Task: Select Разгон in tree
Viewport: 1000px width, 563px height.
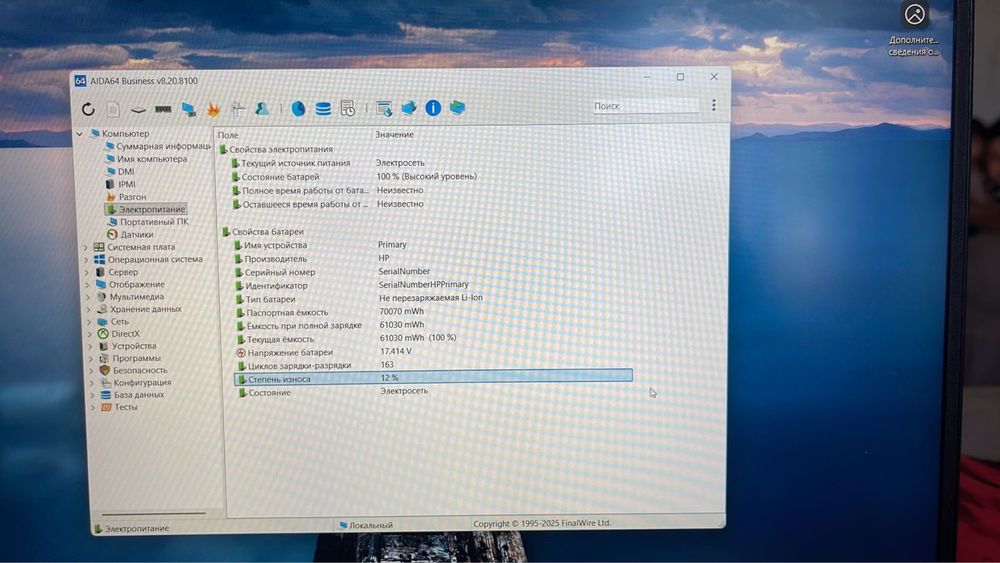Action: coord(126,197)
